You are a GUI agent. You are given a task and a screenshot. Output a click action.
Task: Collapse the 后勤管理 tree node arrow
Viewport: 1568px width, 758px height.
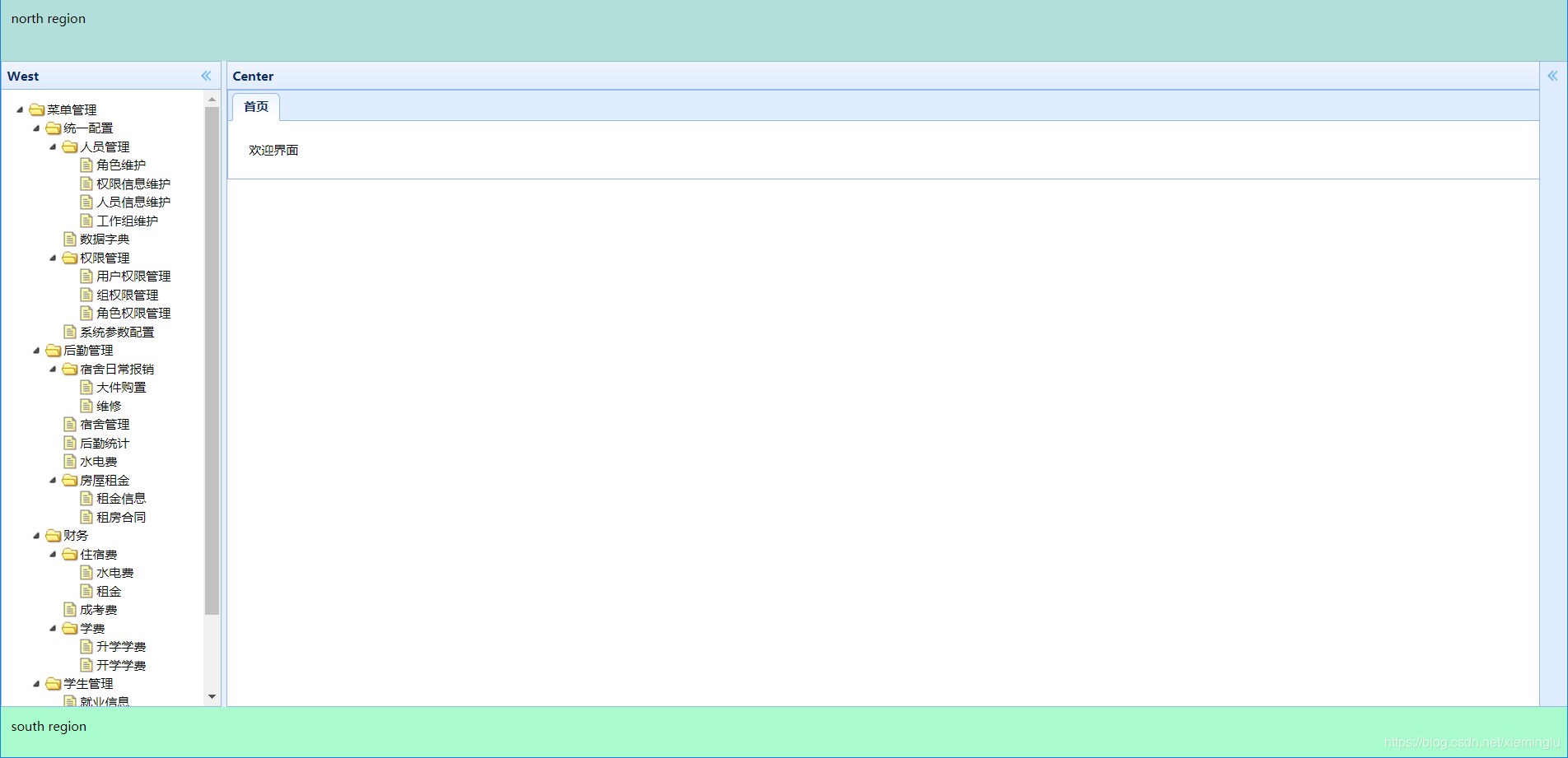(x=36, y=351)
